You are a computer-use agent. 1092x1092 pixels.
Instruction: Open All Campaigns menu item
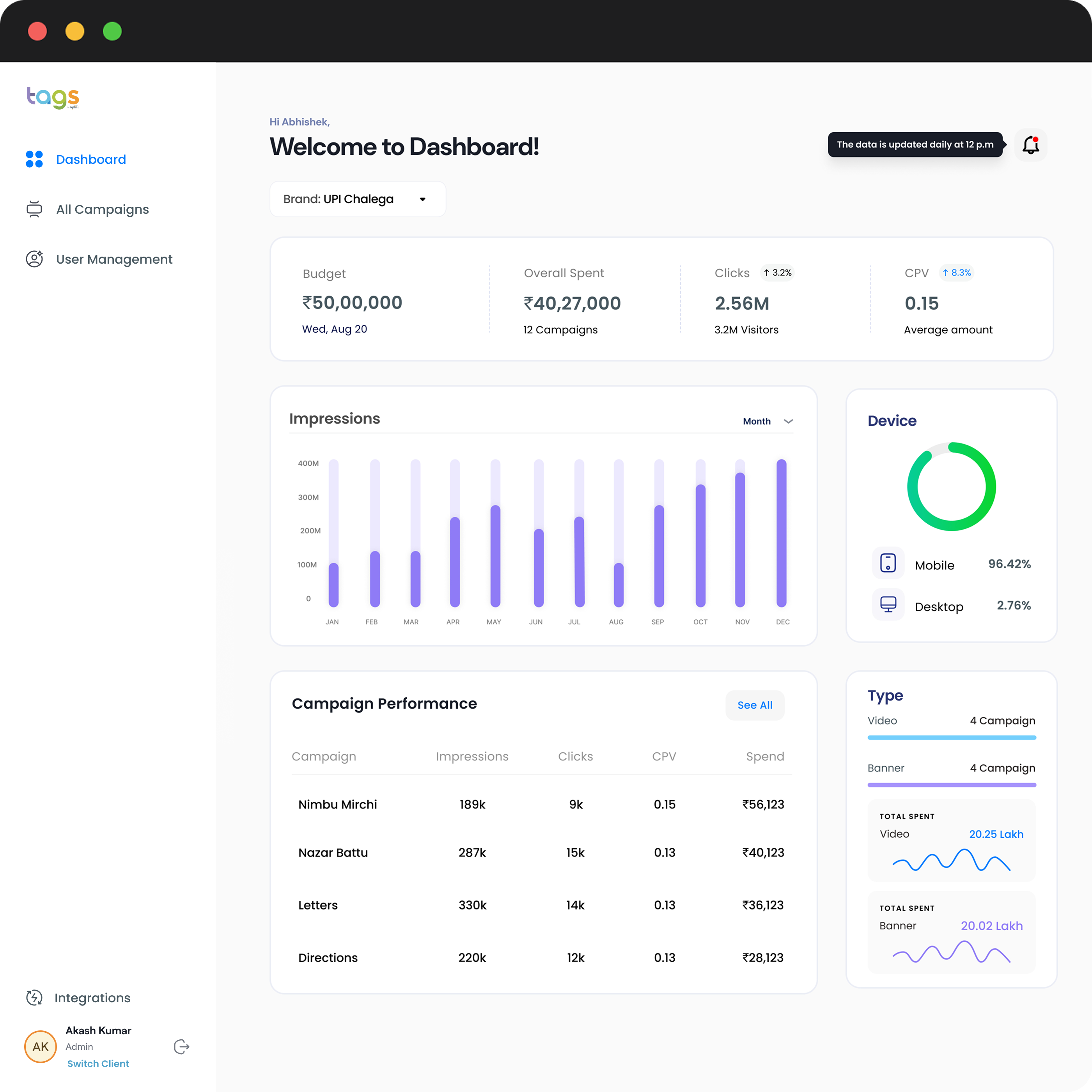tap(102, 209)
